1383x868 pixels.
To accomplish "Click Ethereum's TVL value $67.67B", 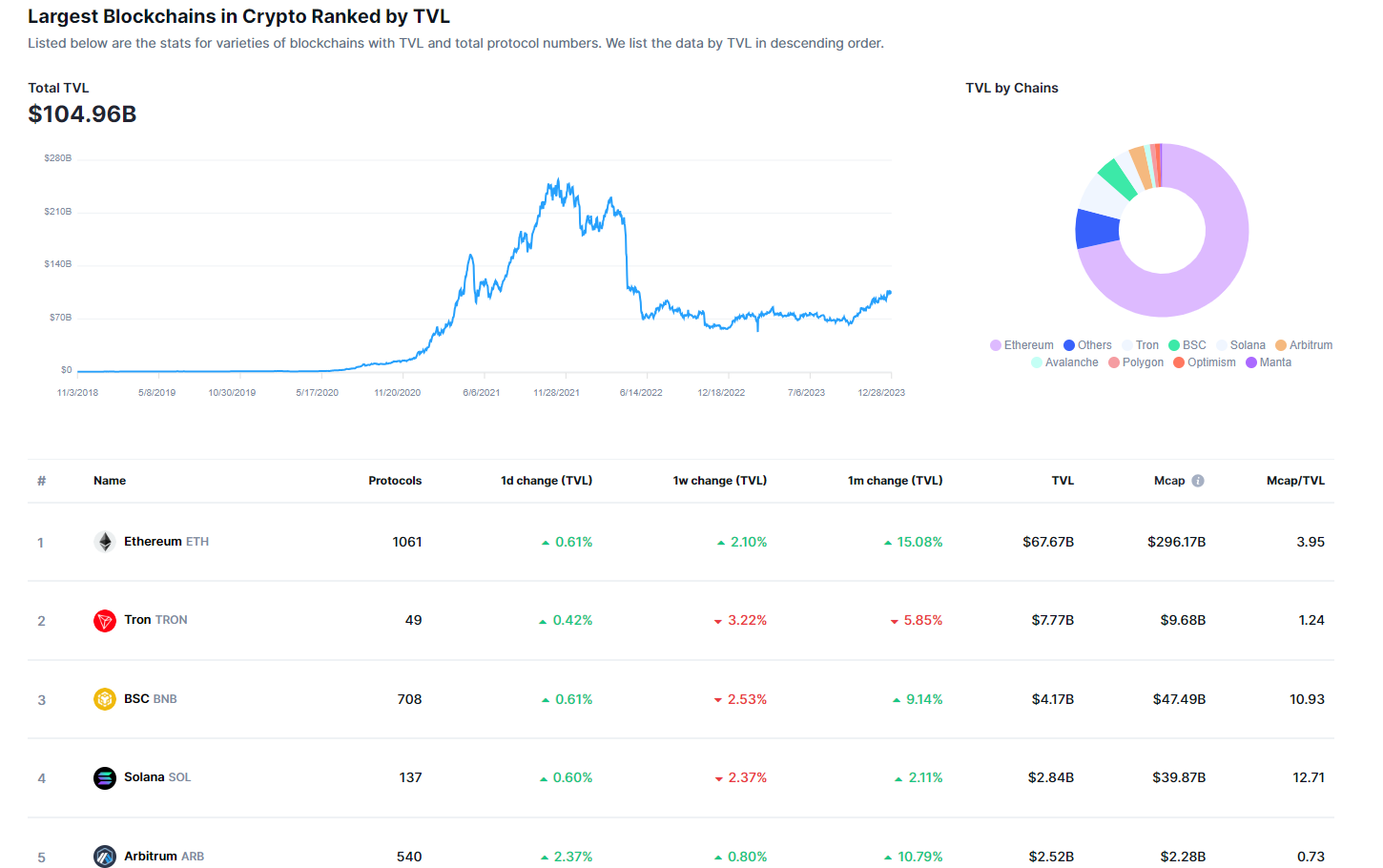I will coord(1048,542).
